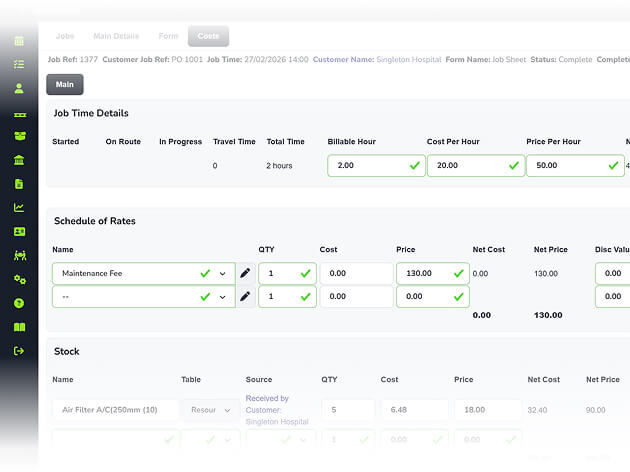The width and height of the screenshot is (630, 472).
Task: Click the Status: Complete text
Action: click(x=561, y=59)
